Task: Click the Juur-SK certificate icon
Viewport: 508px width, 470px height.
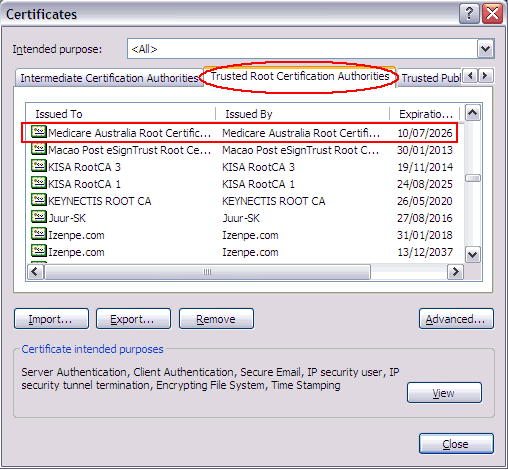Action: click(39, 217)
